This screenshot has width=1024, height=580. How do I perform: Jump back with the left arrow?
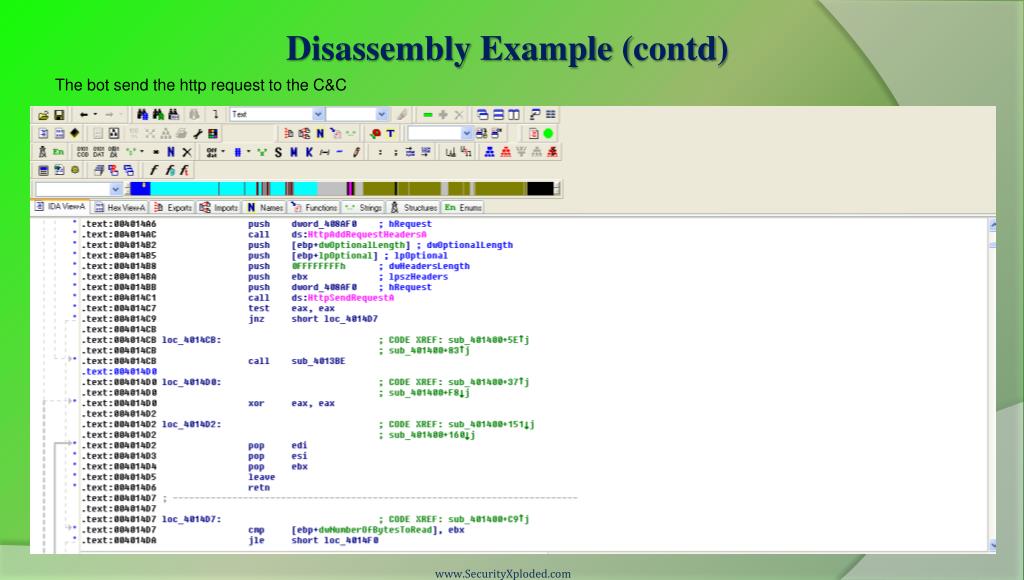click(x=84, y=115)
